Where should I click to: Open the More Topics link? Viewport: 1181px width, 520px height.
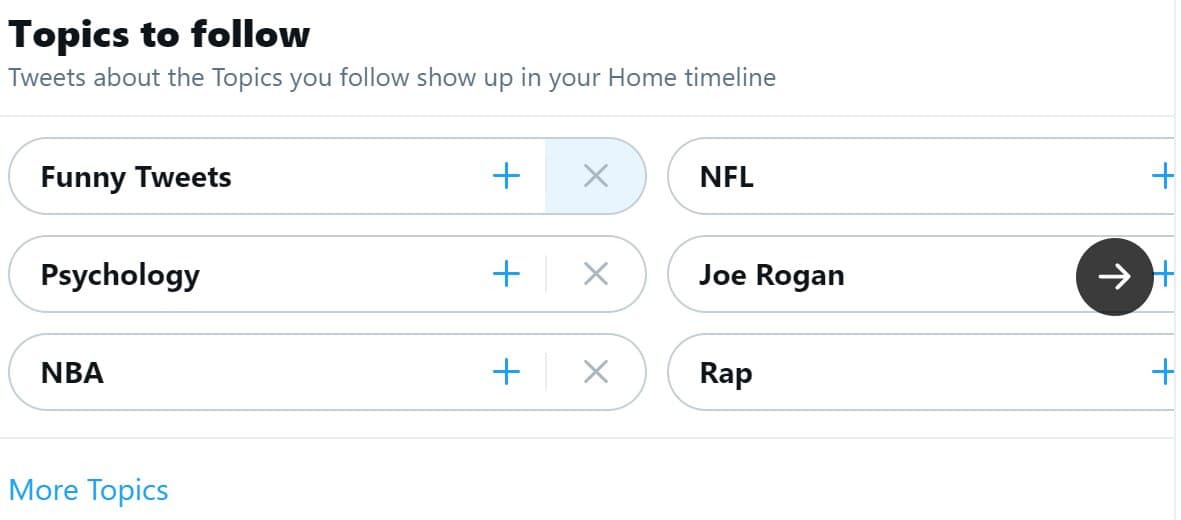89,490
